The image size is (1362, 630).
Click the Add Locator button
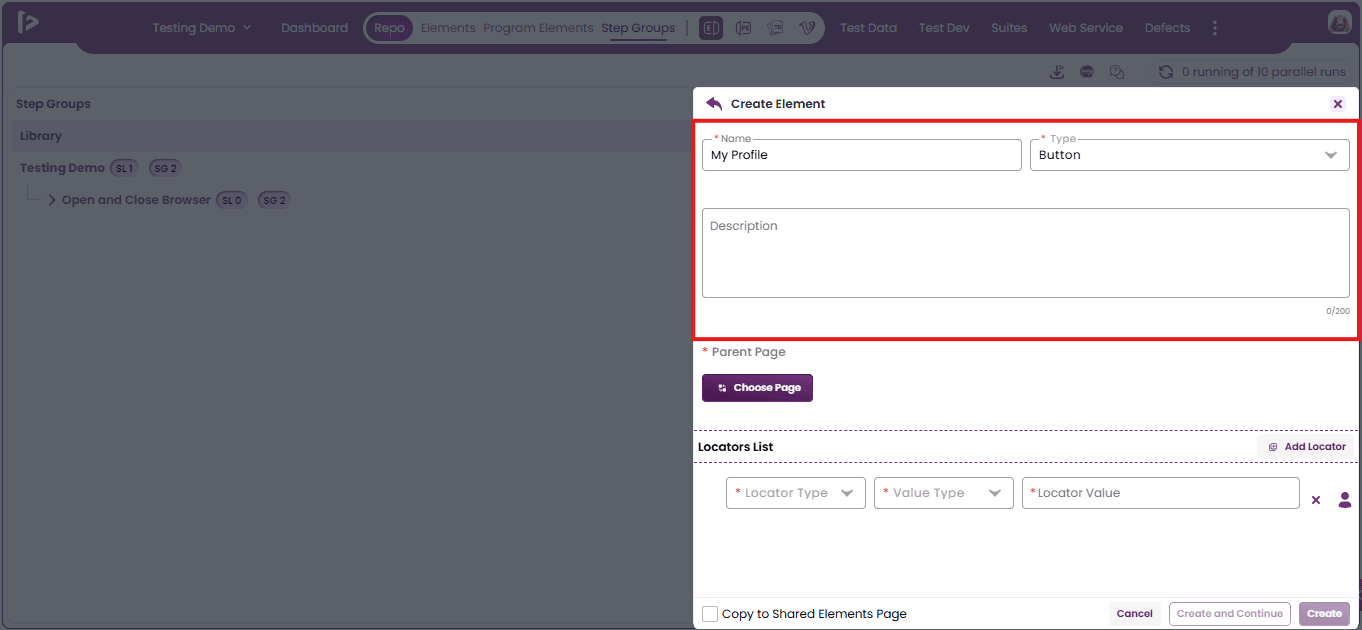(x=1306, y=447)
